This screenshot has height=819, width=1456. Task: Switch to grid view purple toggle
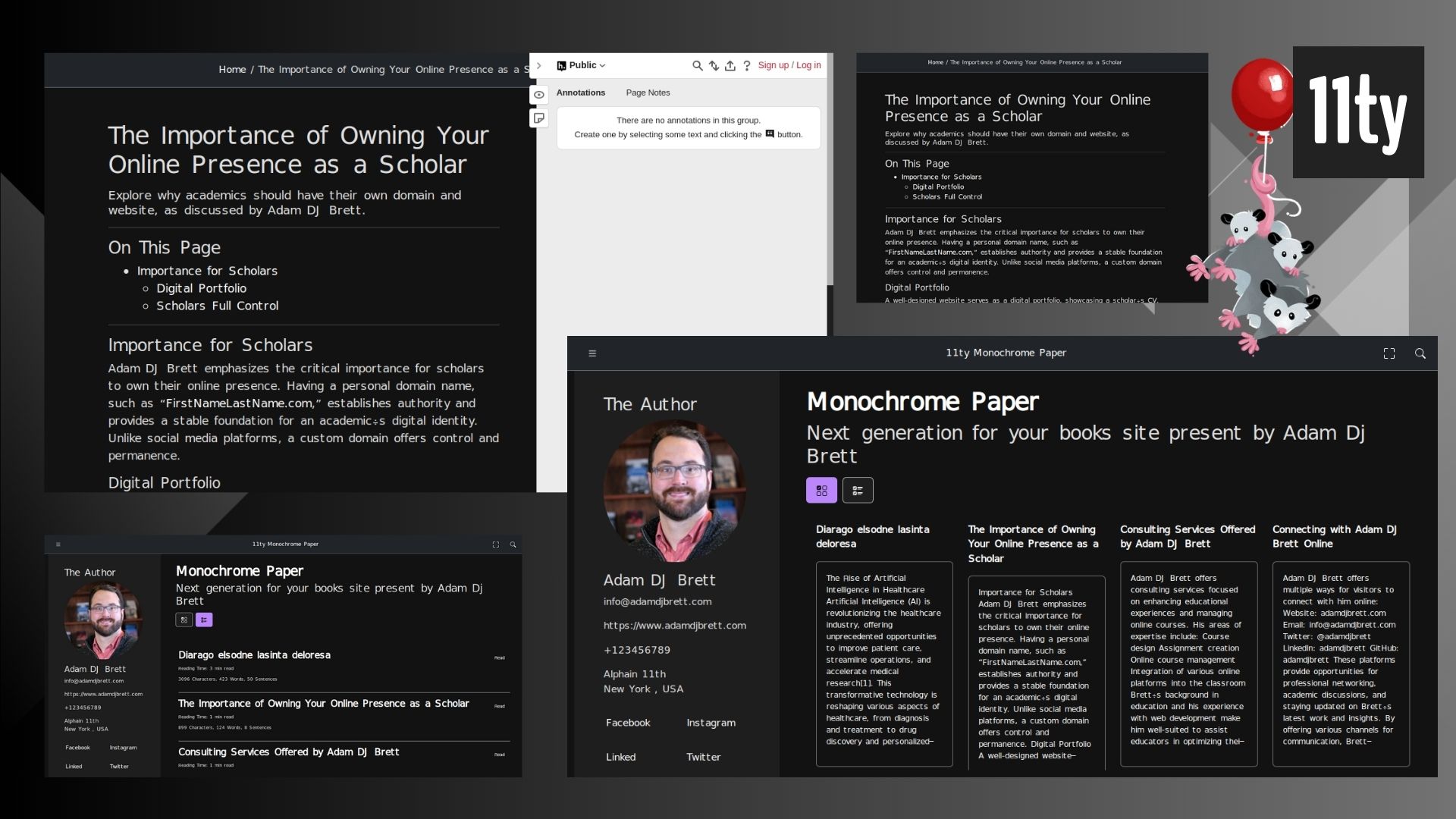tap(821, 491)
